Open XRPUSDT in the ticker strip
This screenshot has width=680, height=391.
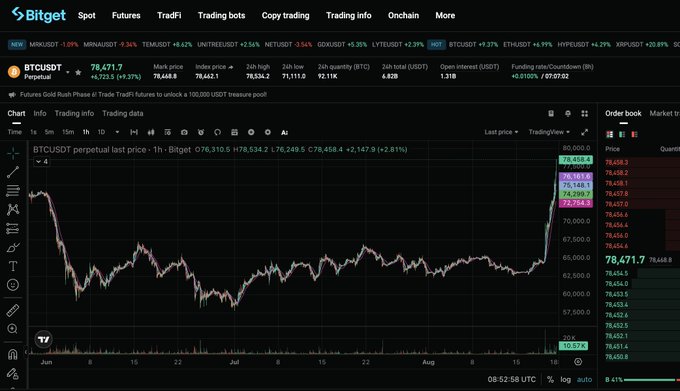(x=642, y=44)
